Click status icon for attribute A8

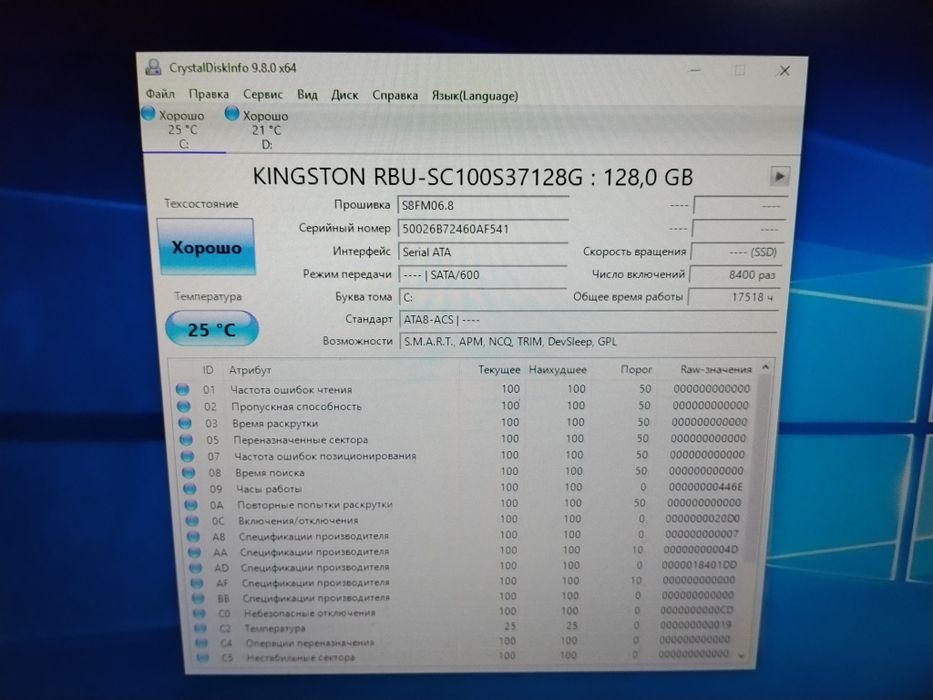[193, 536]
